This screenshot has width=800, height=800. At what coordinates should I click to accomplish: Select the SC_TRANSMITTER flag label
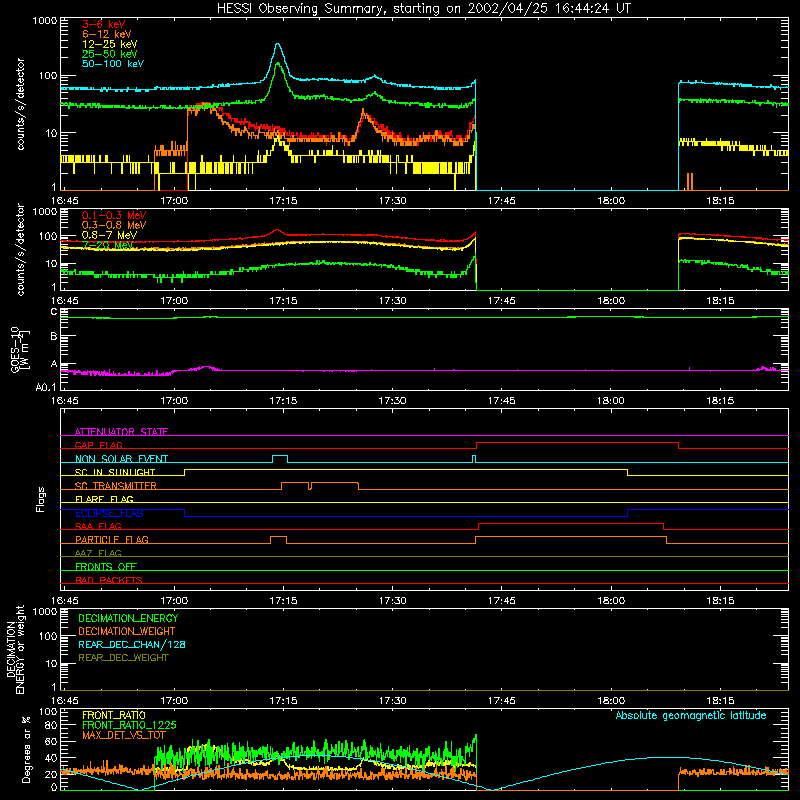pos(116,486)
